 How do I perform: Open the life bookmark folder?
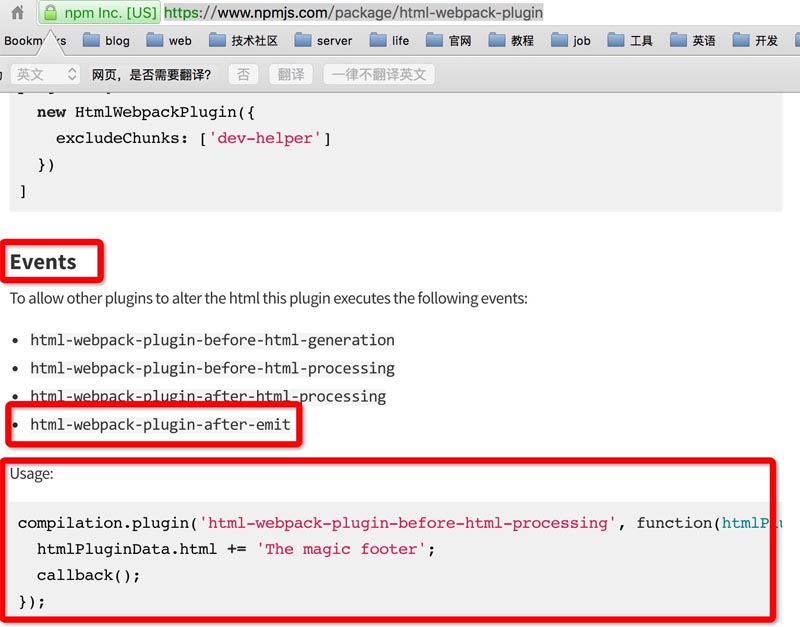click(x=389, y=41)
